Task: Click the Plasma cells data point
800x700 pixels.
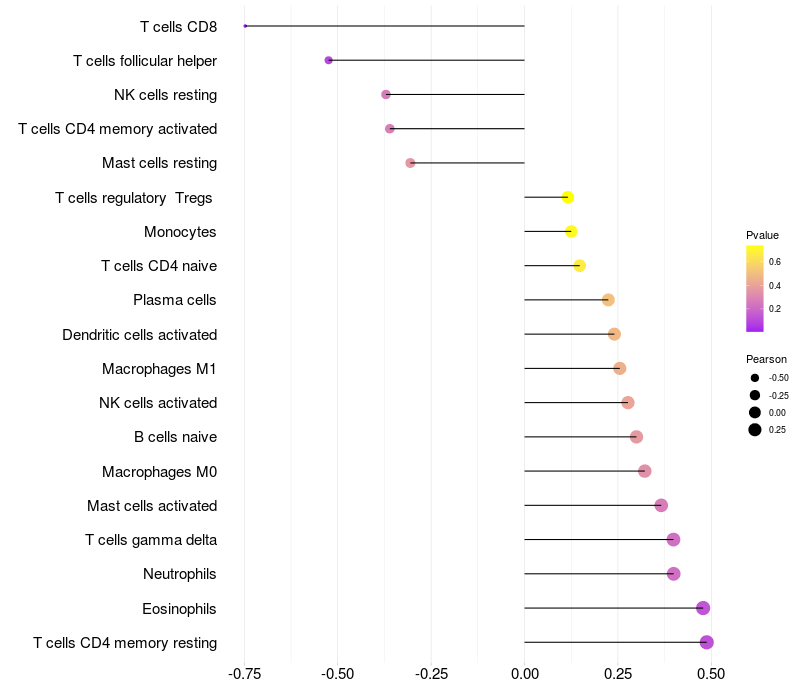Action: 608,300
